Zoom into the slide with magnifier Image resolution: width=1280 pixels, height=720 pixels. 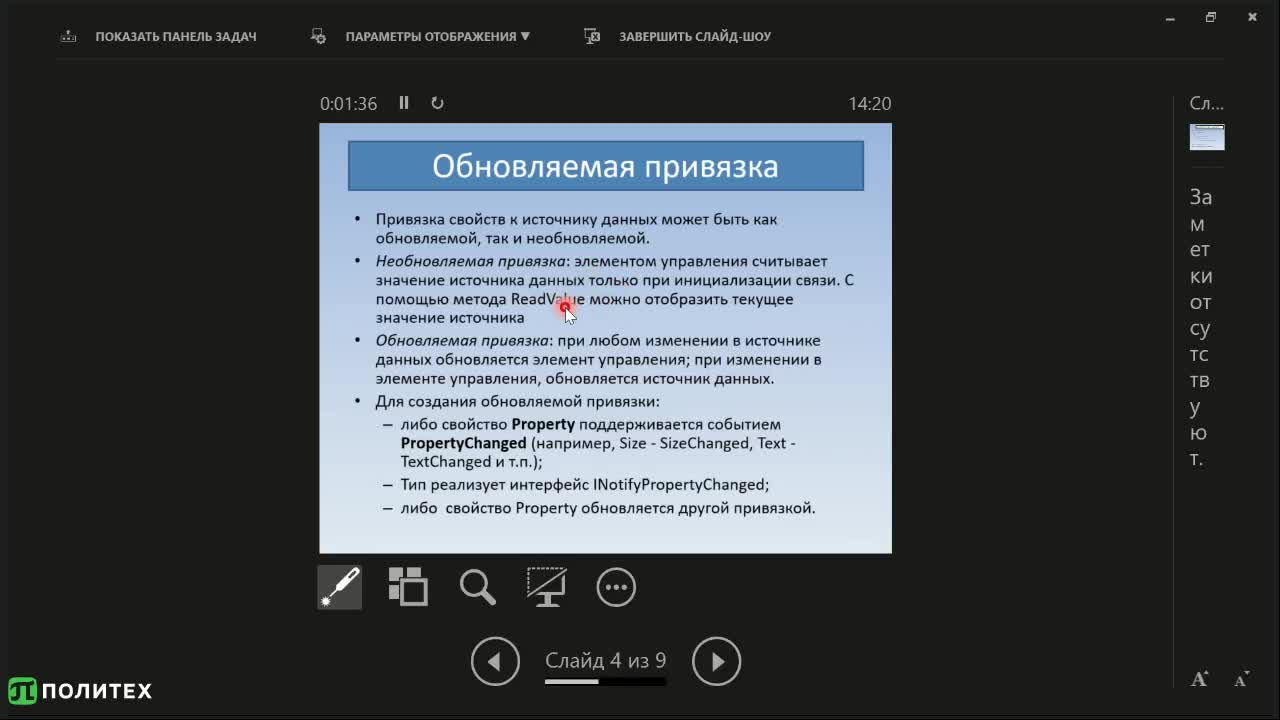(x=477, y=587)
